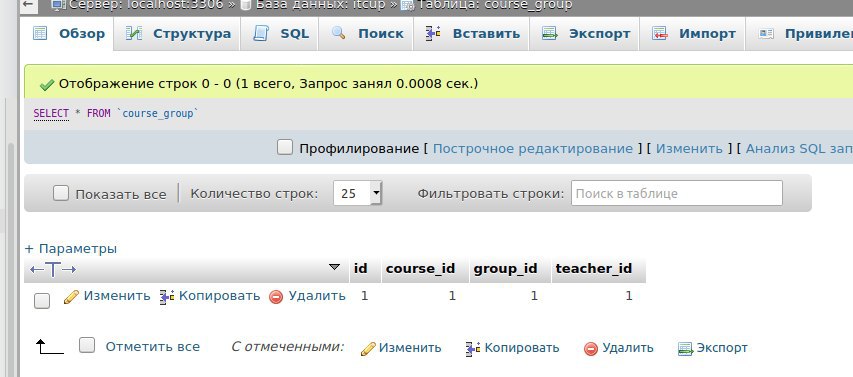The height and width of the screenshot is (377, 853).
Task: Click the Вставить tab insert icon
Action: click(433, 33)
